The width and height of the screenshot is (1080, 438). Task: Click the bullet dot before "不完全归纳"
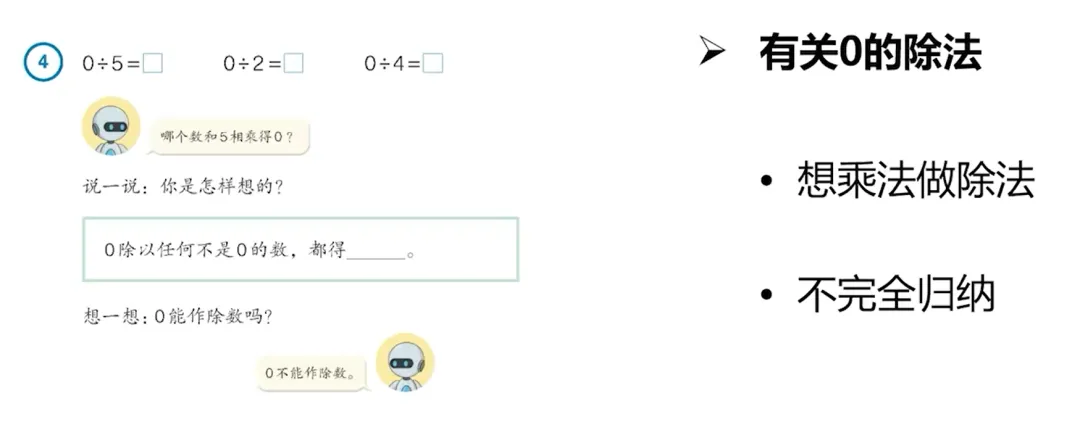(x=766, y=295)
